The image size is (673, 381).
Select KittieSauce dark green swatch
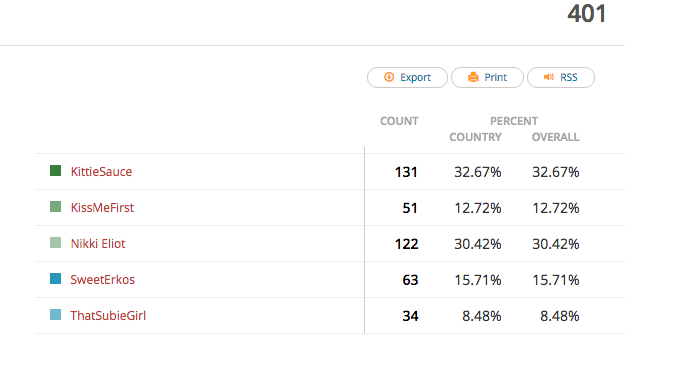coord(55,171)
